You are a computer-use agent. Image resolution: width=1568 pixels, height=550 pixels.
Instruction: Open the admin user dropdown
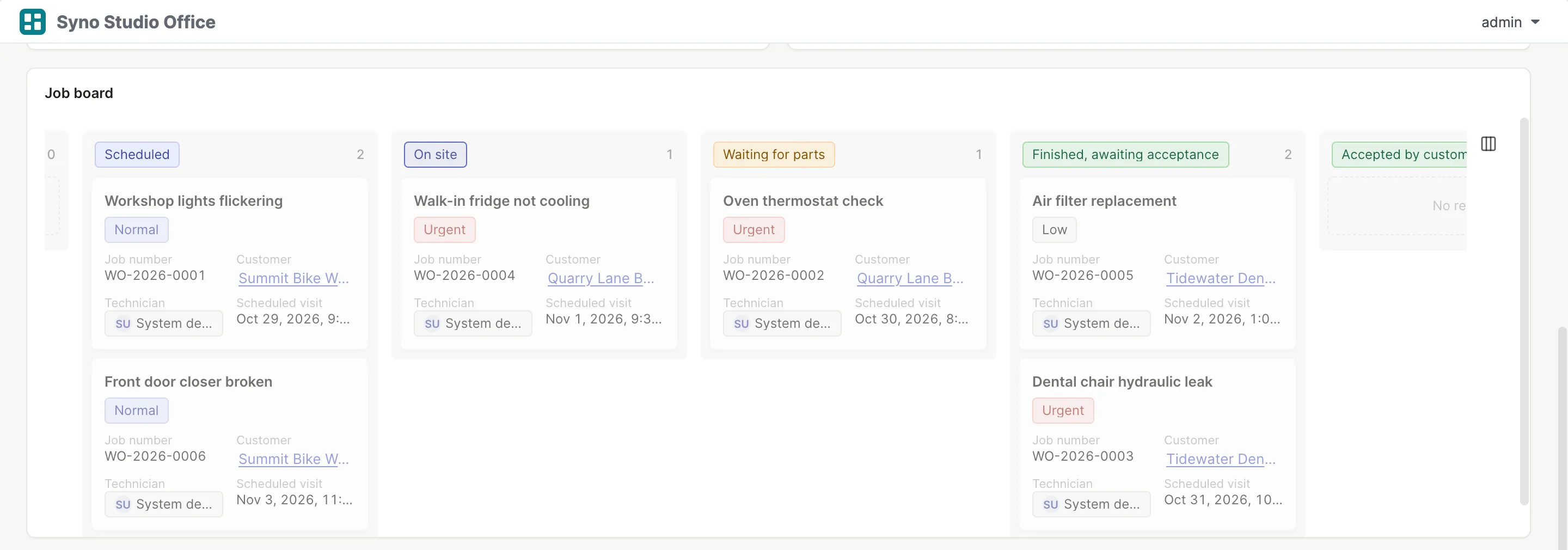(1510, 22)
